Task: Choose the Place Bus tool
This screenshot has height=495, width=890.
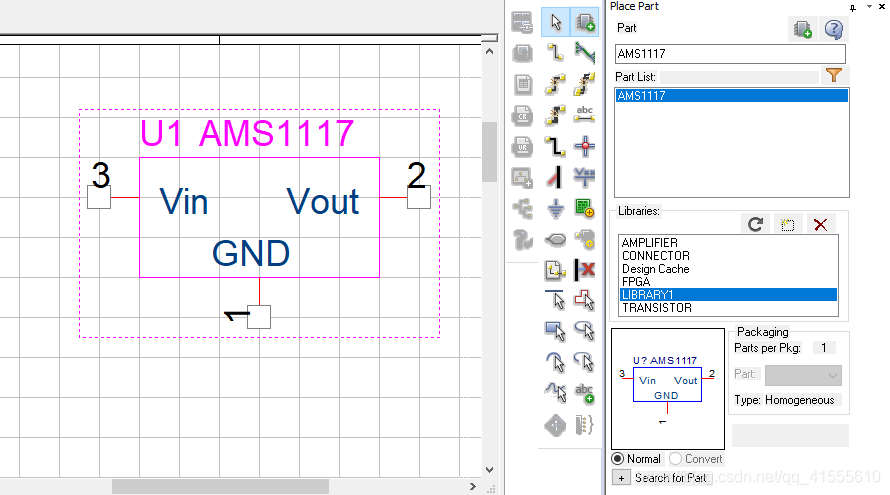Action: click(586, 53)
